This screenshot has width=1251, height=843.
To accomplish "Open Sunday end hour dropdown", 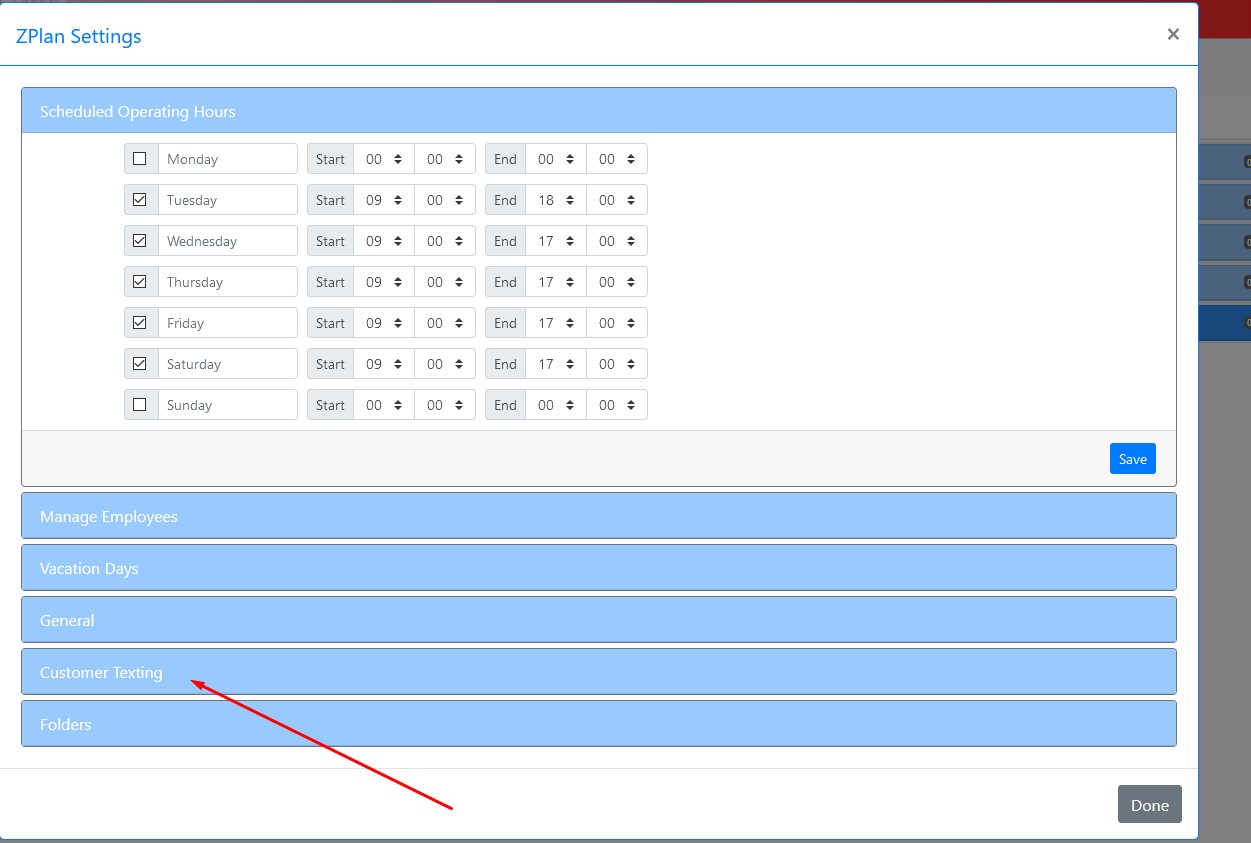I will tap(556, 405).
